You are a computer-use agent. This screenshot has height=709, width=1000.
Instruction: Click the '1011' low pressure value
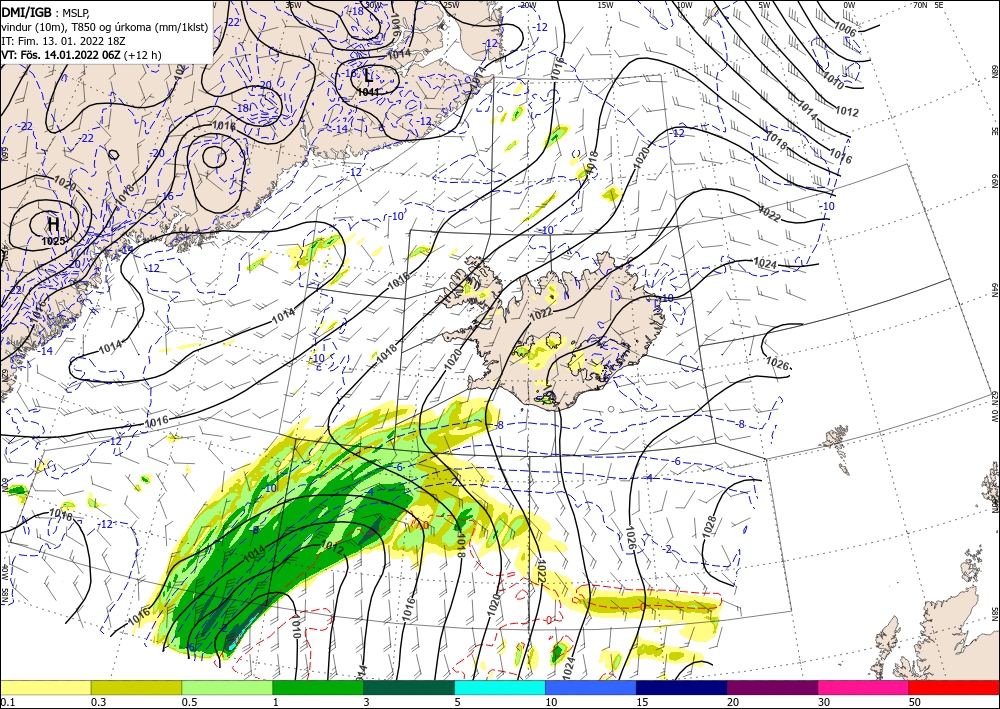368,92
